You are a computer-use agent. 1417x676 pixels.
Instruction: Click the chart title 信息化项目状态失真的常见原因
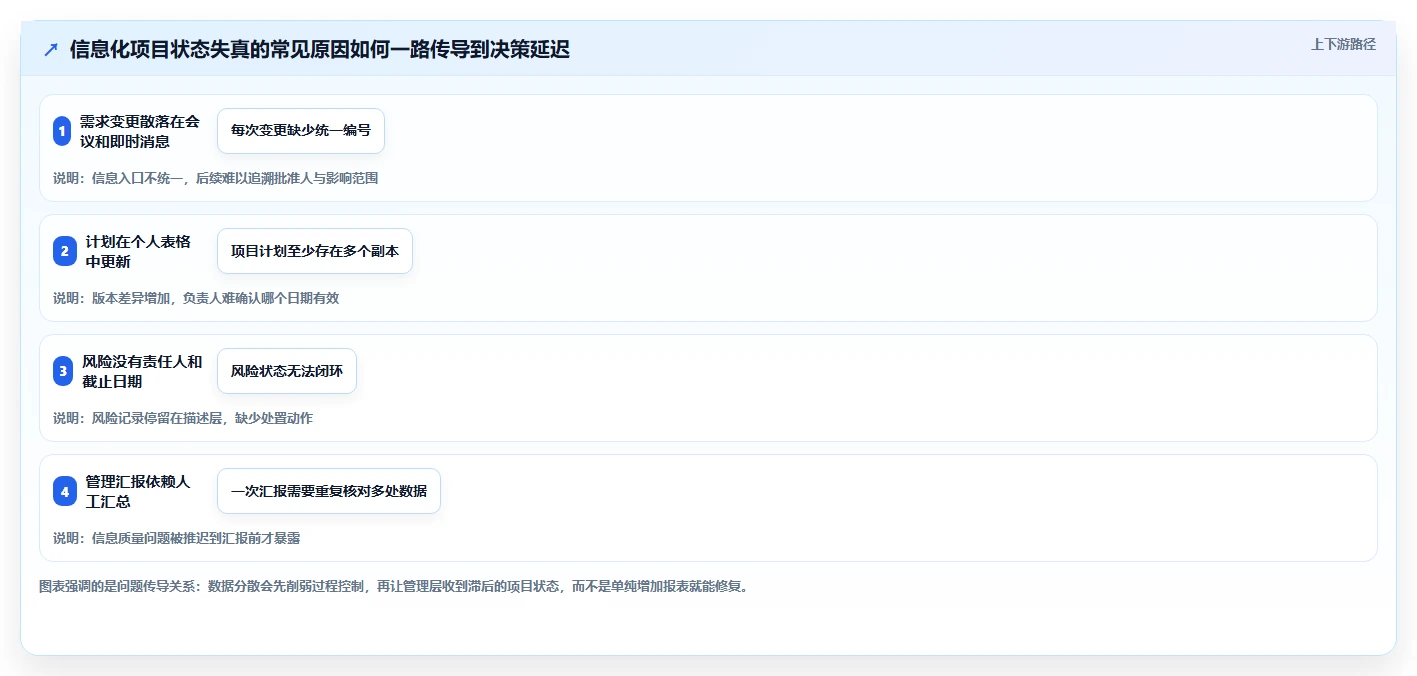pyautogui.click(x=320, y=50)
